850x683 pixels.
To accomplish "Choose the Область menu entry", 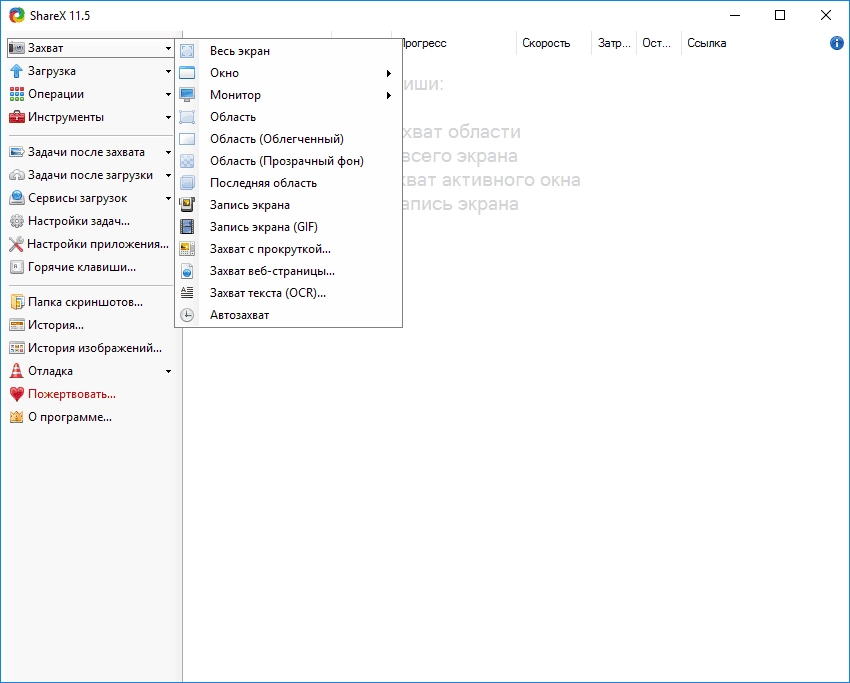I will (x=288, y=117).
